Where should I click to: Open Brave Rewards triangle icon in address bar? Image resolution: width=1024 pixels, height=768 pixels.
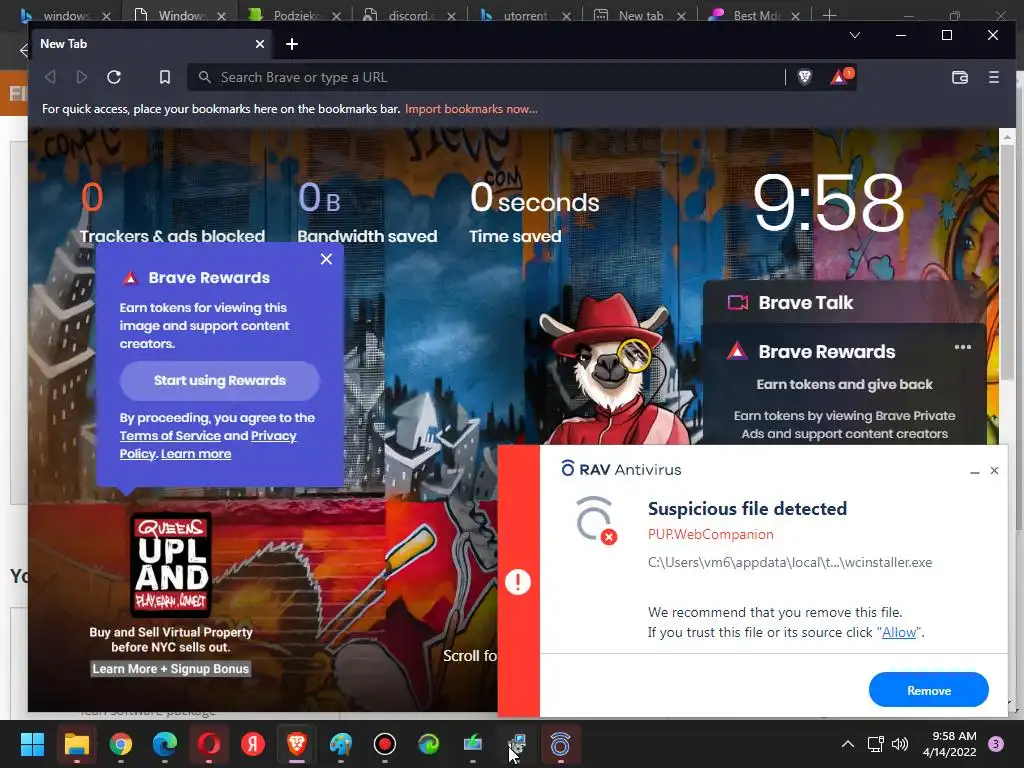tap(840, 77)
